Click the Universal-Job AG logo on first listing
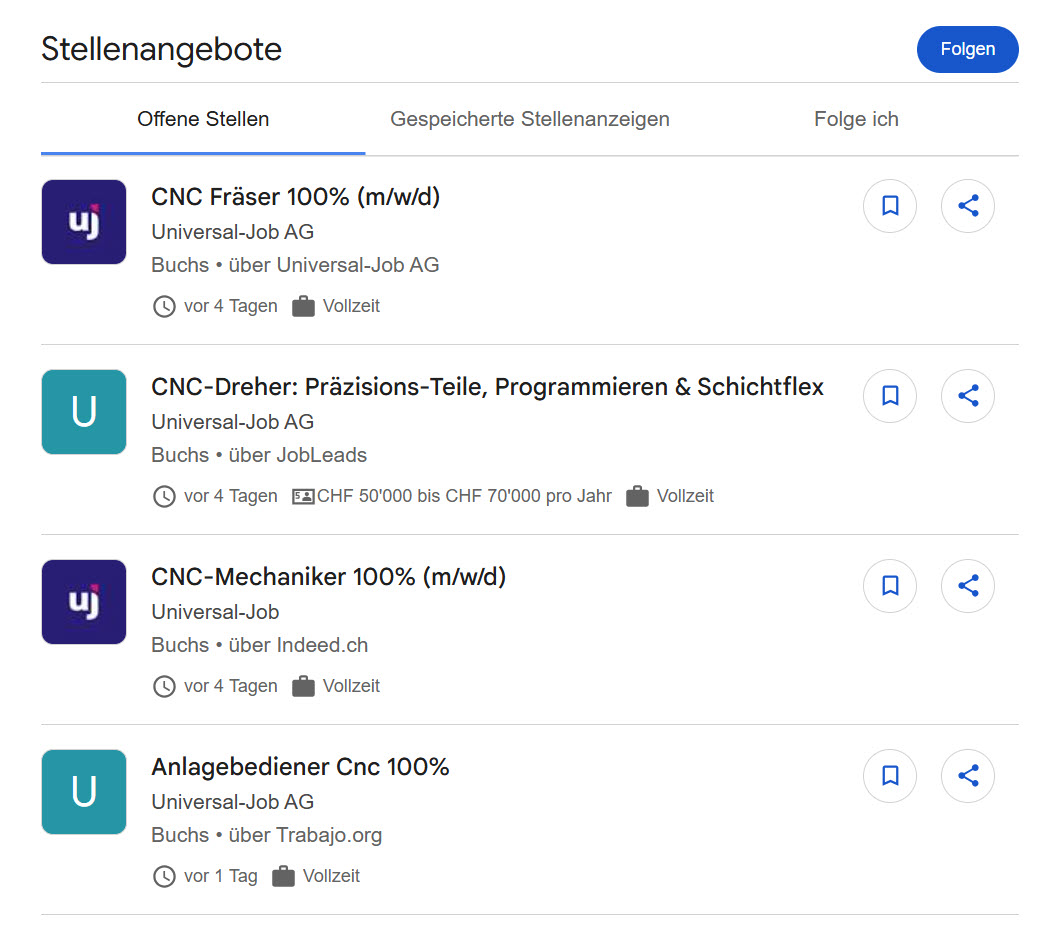This screenshot has height=931, width=1061. [83, 222]
